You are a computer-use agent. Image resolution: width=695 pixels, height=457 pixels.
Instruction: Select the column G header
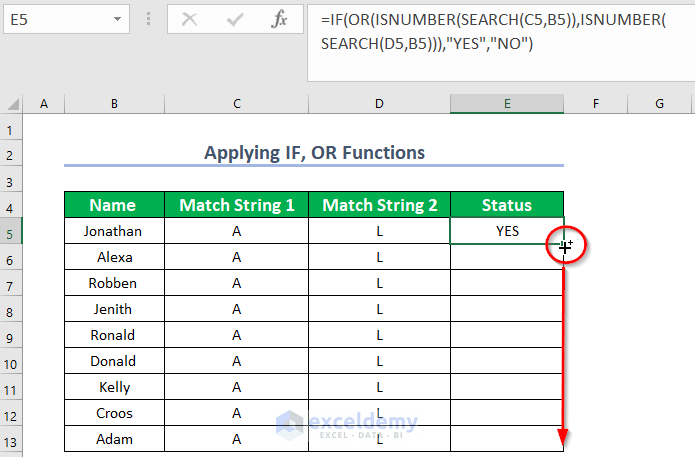pyautogui.click(x=660, y=104)
